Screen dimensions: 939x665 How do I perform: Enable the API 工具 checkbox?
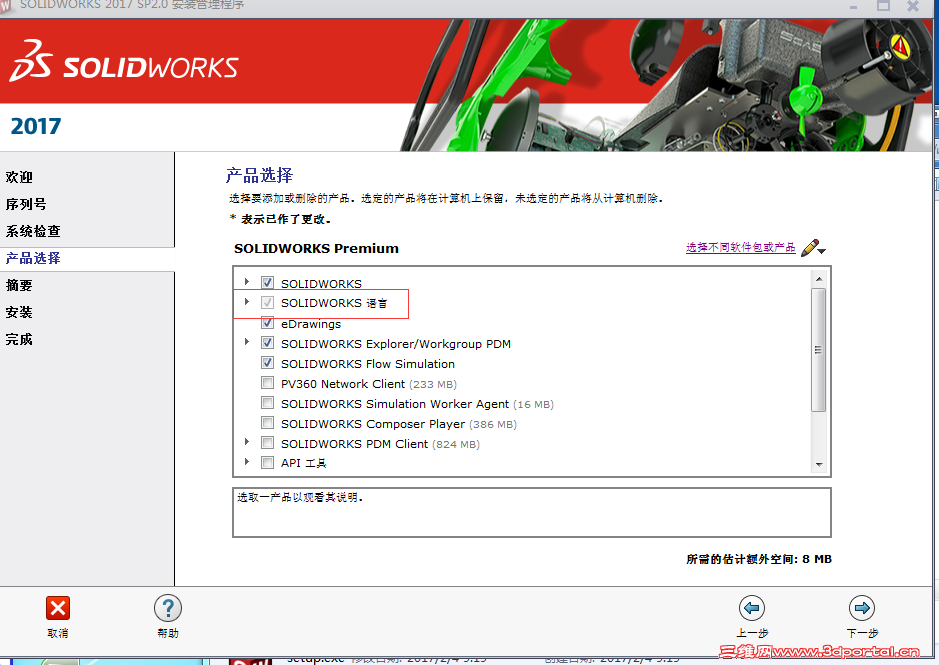click(x=267, y=463)
